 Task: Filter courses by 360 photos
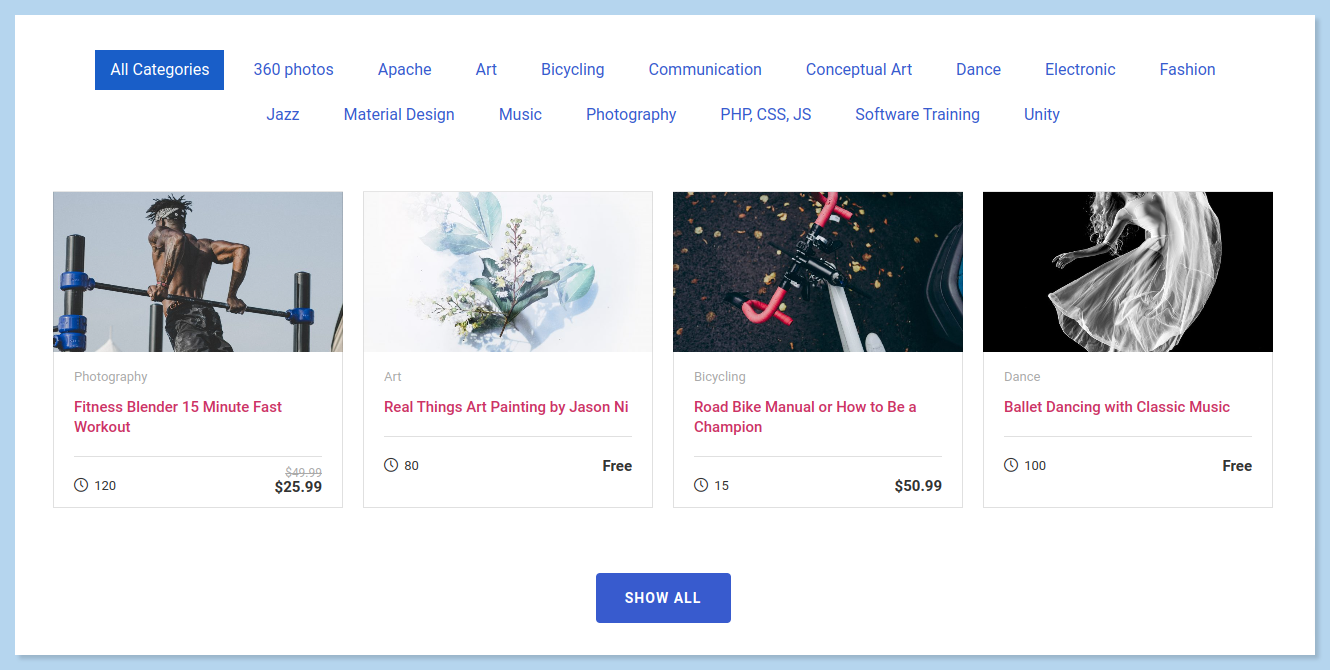pos(293,70)
